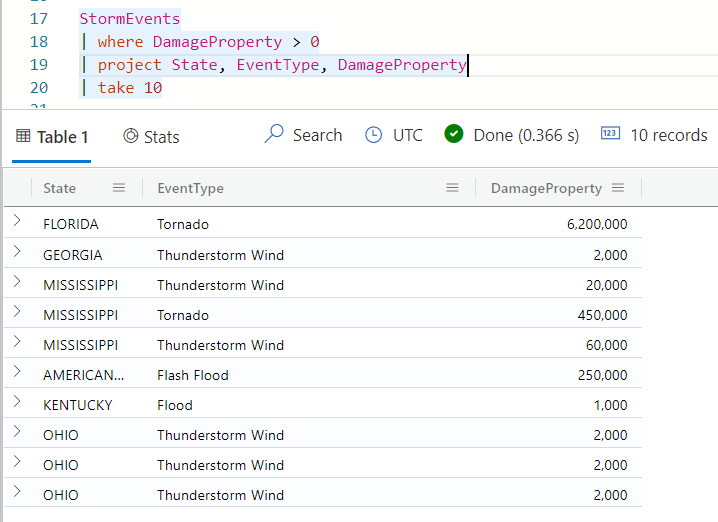Change the UTC timezone setting
This screenshot has height=522, width=718.
(408, 135)
